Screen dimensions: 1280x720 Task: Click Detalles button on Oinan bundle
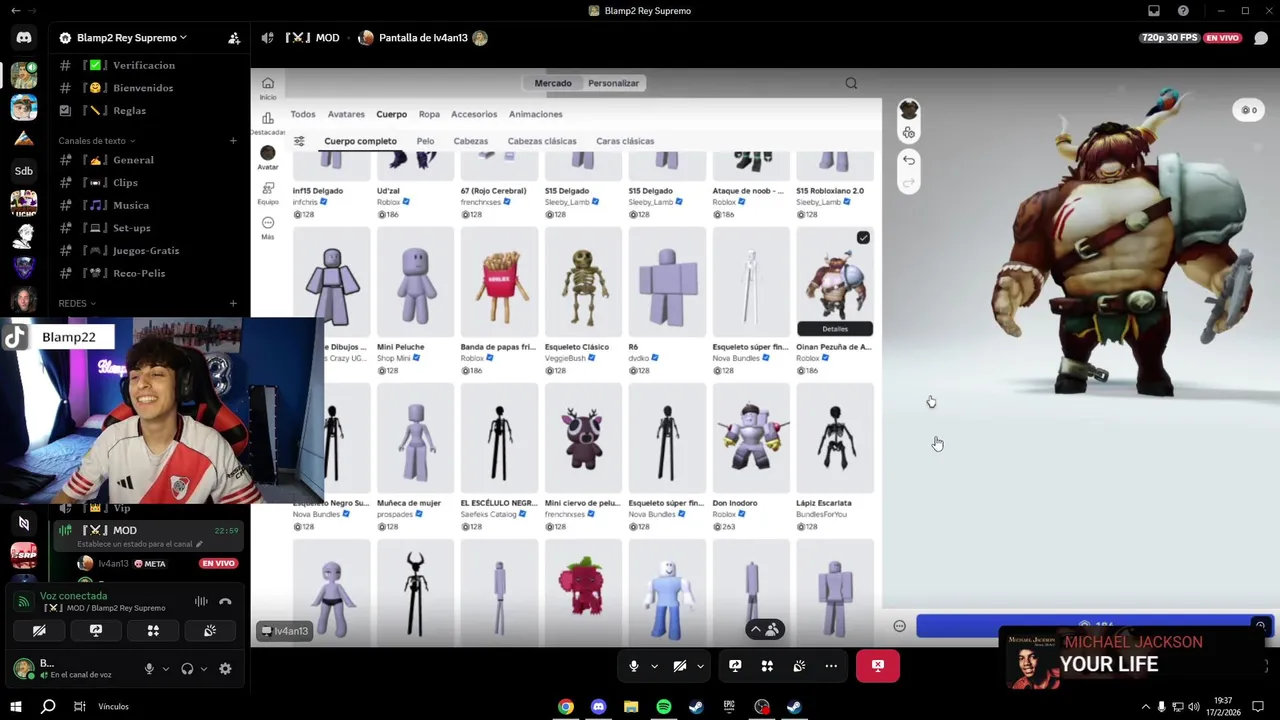pyautogui.click(x=835, y=329)
